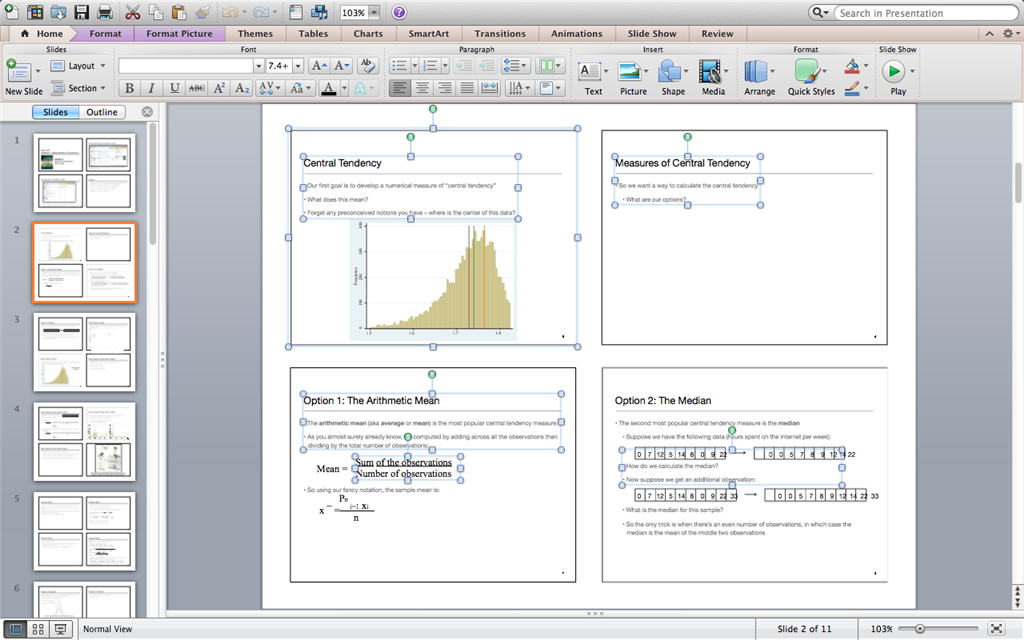Adjust the zoom slider in status bar

tap(920, 628)
